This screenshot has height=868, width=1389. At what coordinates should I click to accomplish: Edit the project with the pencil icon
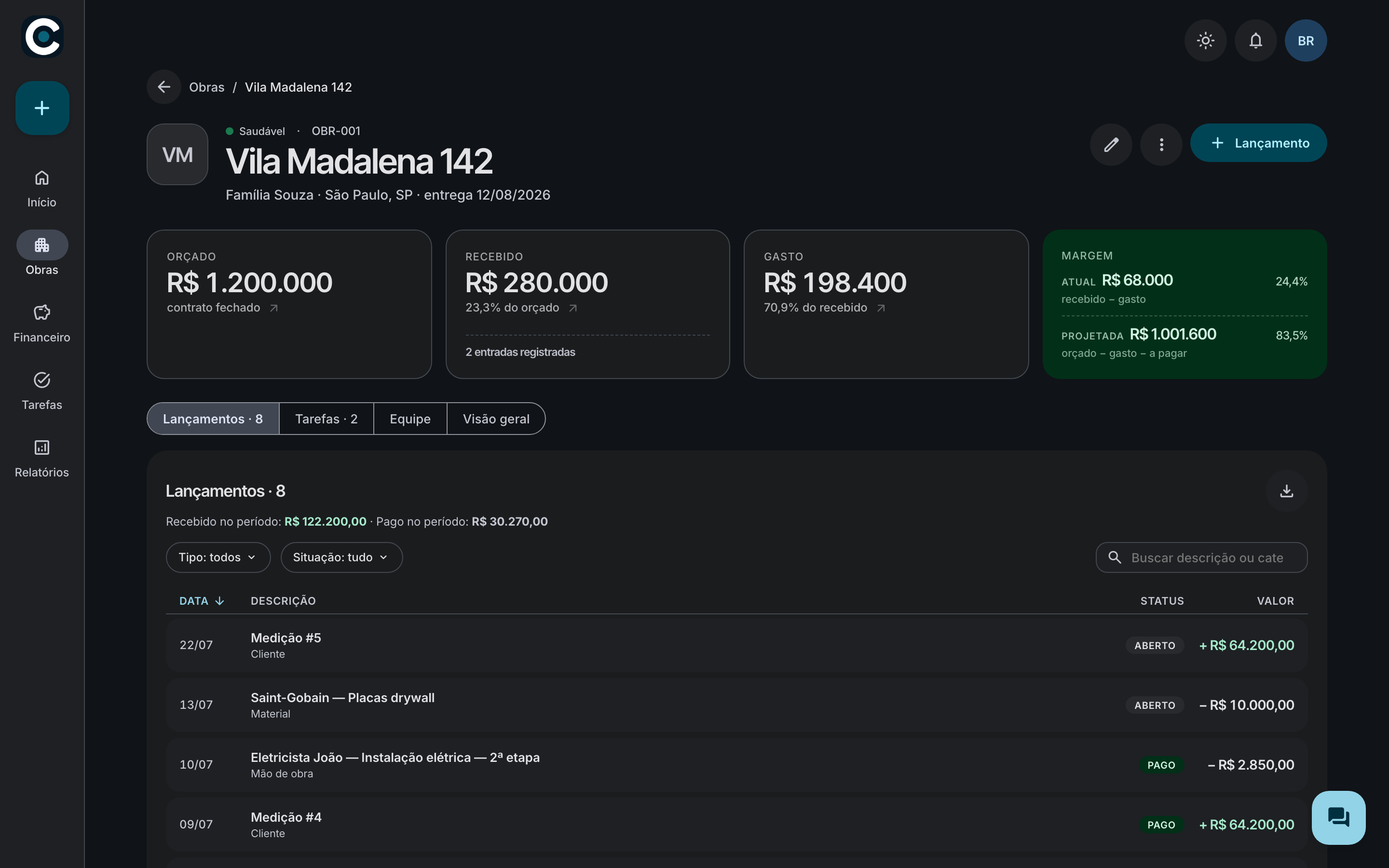(x=1111, y=144)
